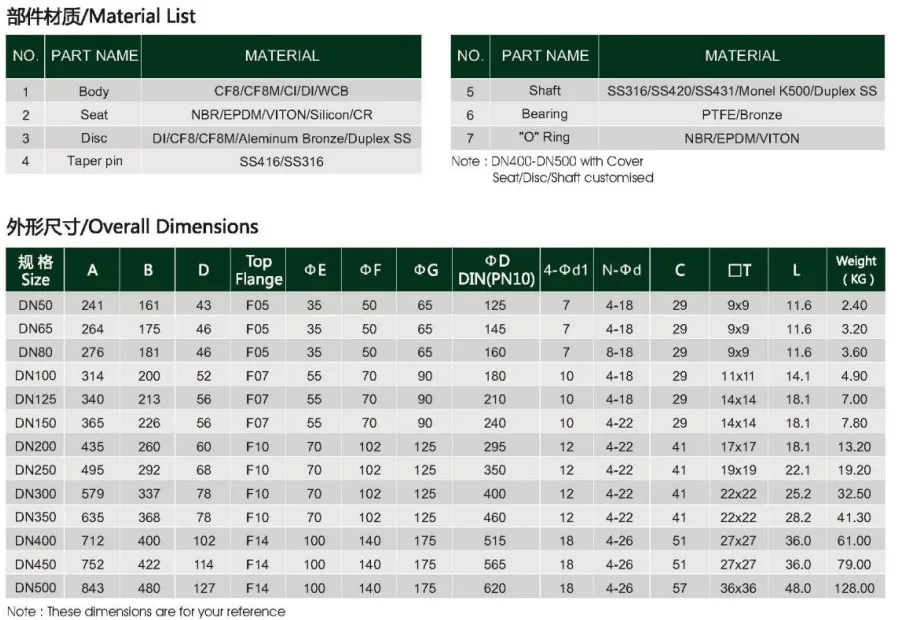
Task: Select the DN50 size row label
Action: 35,305
